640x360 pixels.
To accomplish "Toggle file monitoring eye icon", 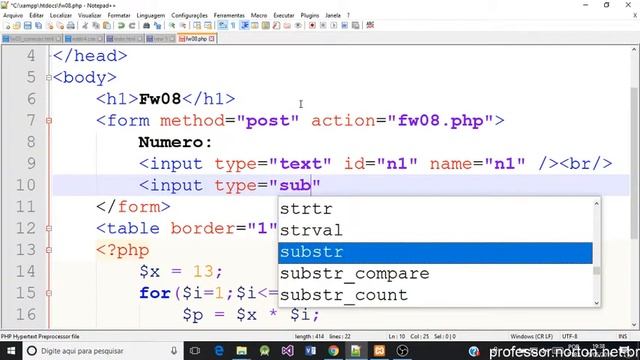I will tap(298, 25).
